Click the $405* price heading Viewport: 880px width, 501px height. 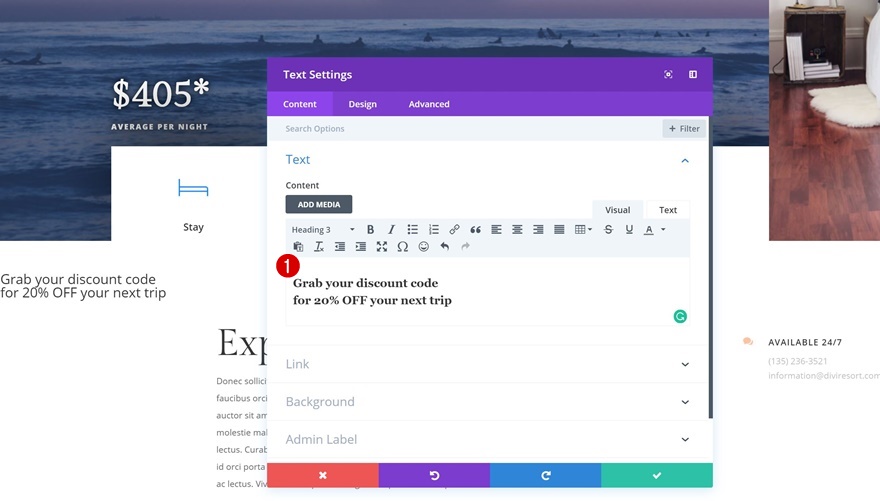click(161, 93)
